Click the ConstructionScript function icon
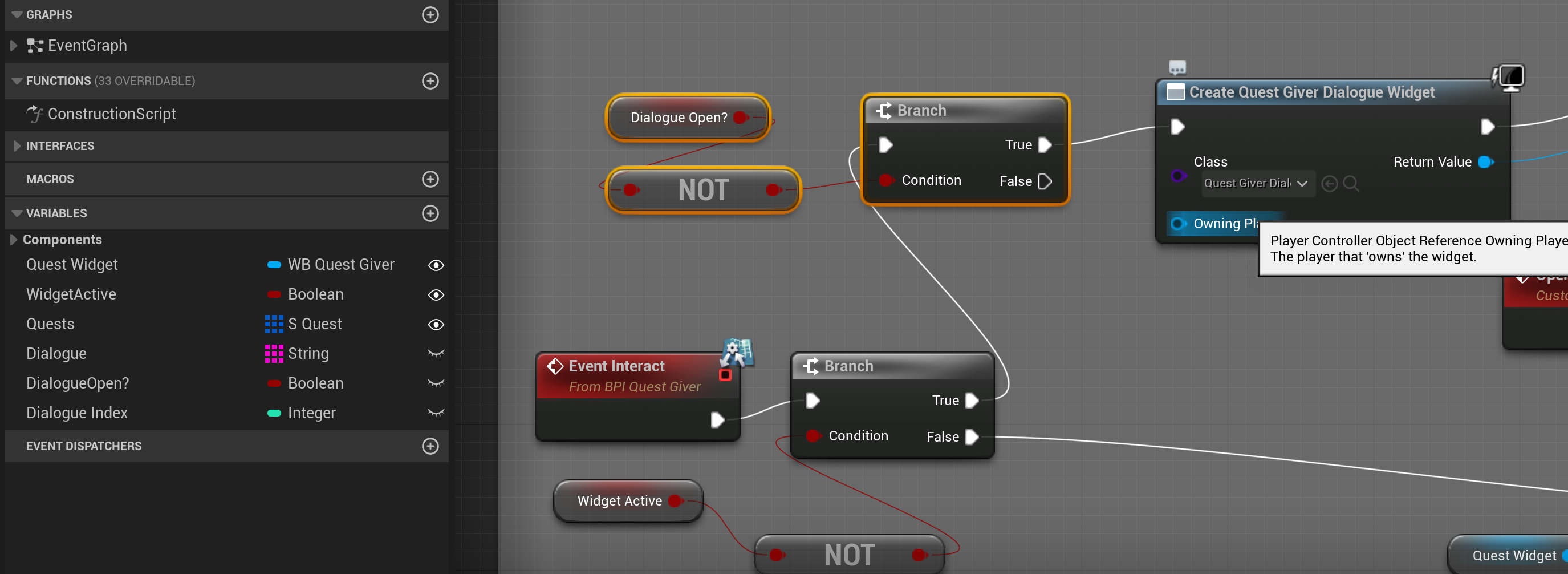Screen dimensions: 1568x574 [35, 114]
